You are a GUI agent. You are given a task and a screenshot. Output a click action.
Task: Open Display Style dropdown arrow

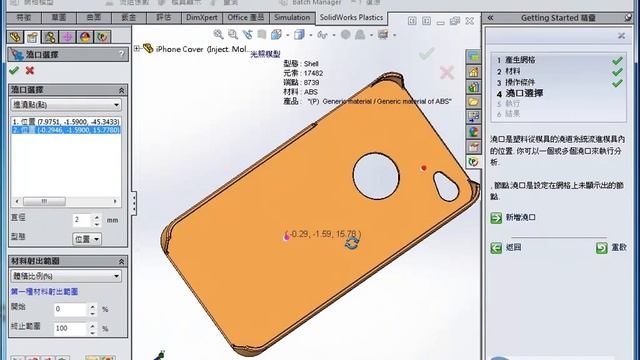click(x=311, y=36)
